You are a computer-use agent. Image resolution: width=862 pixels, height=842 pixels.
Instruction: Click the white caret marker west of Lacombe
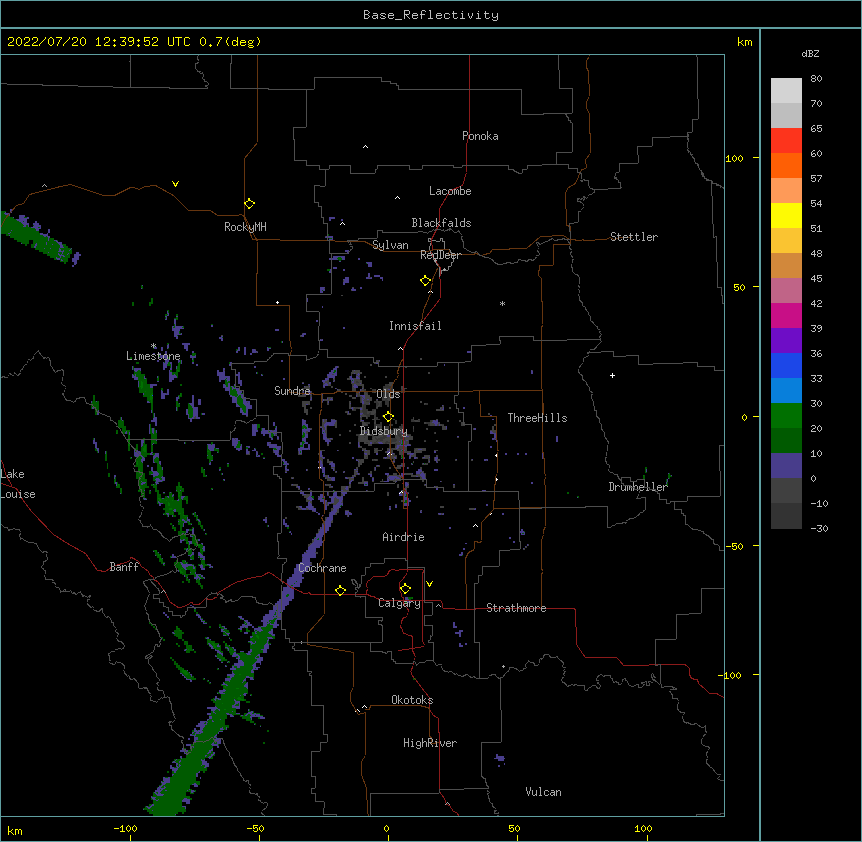tap(397, 197)
